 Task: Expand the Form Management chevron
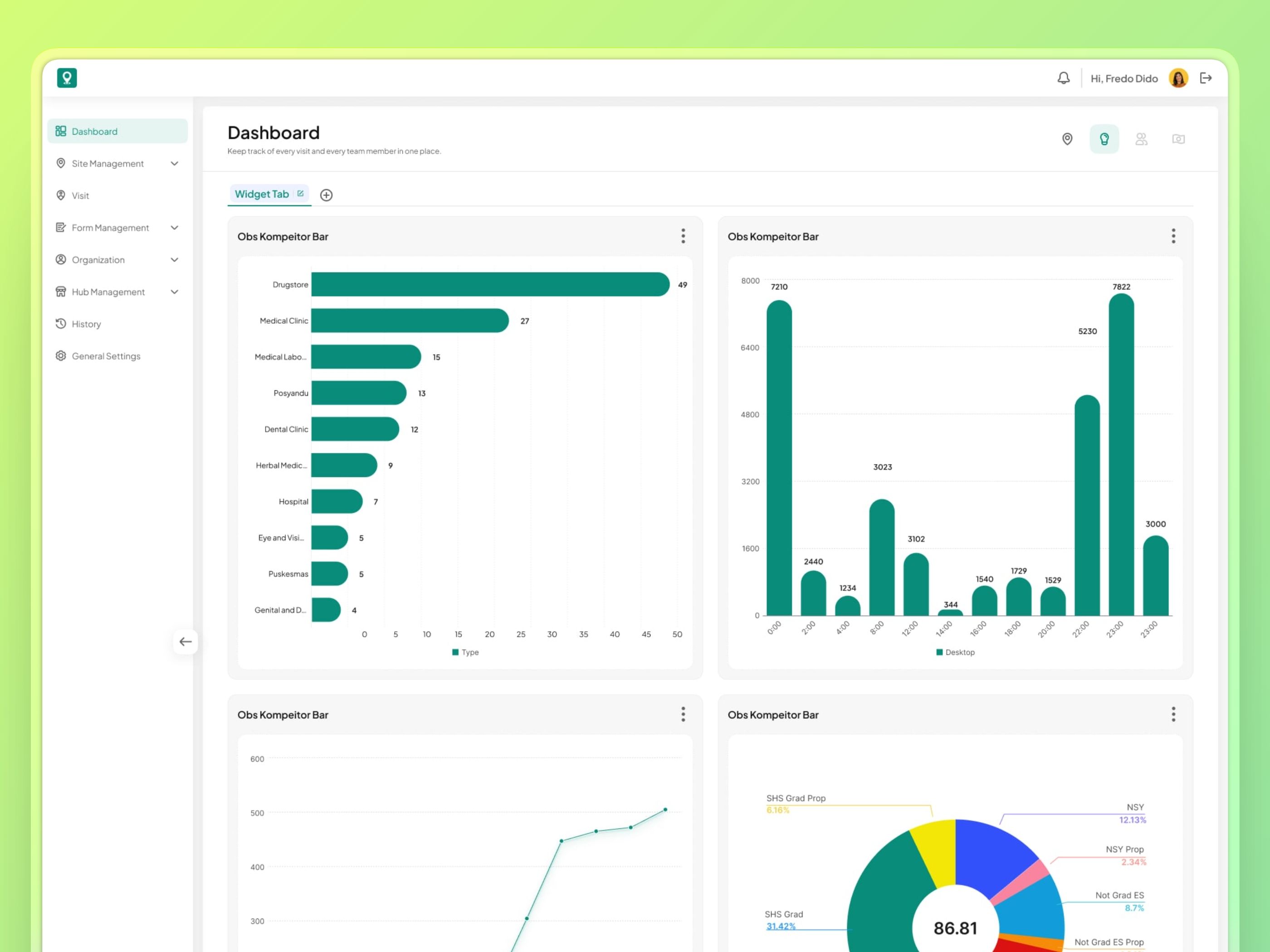pyautogui.click(x=175, y=228)
